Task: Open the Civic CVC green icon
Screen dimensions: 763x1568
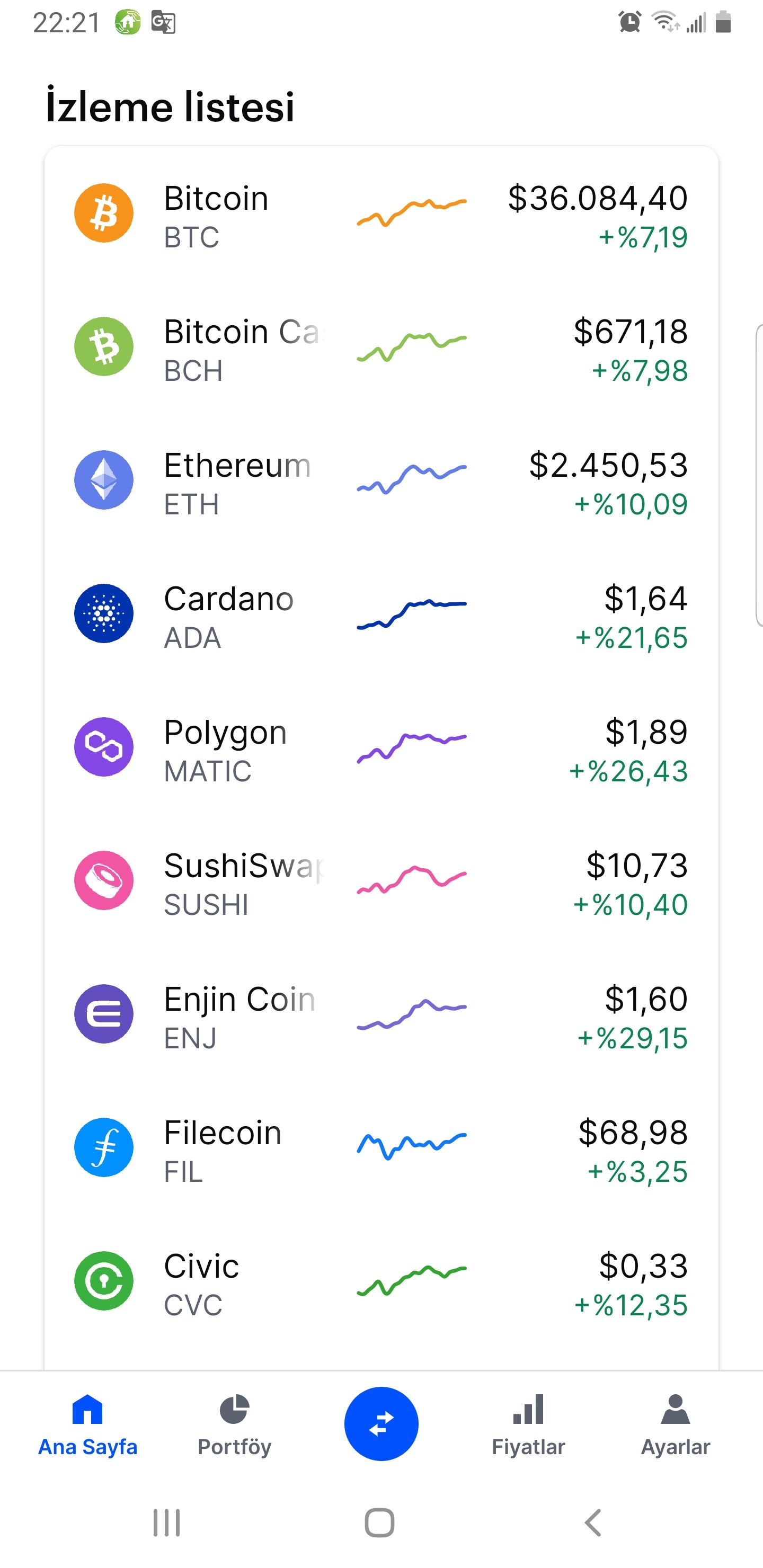Action: [103, 1281]
